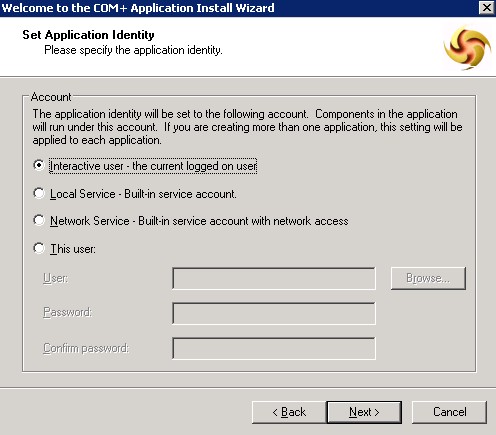Viewport: 496px width, 435px height.
Task: Click the Confirm password field
Action: point(274,349)
